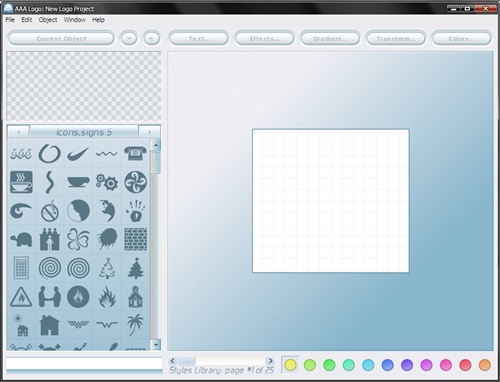The height and width of the screenshot is (382, 500).
Task: Pick the swoosh checkmark shape
Action: point(78,154)
